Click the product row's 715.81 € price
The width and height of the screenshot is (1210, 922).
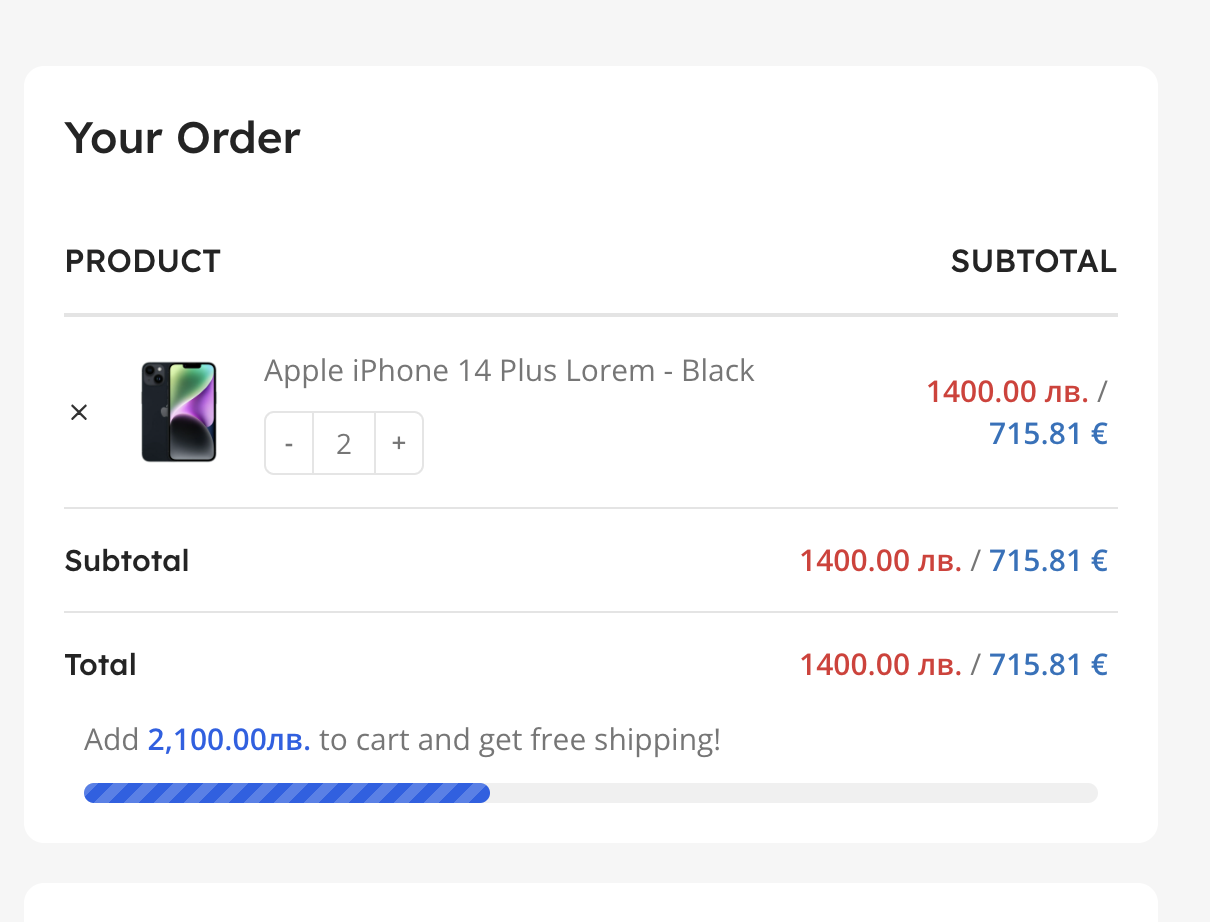coord(1048,434)
